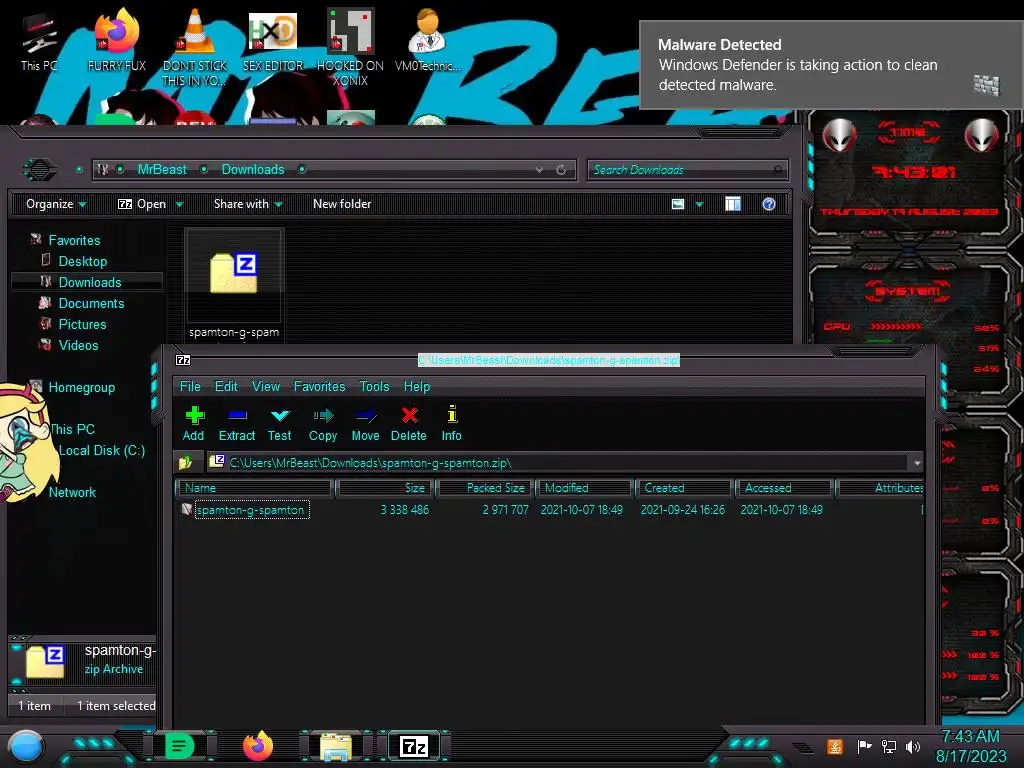Click the Java update tray icon
This screenshot has width=1024, height=768.
835,746
